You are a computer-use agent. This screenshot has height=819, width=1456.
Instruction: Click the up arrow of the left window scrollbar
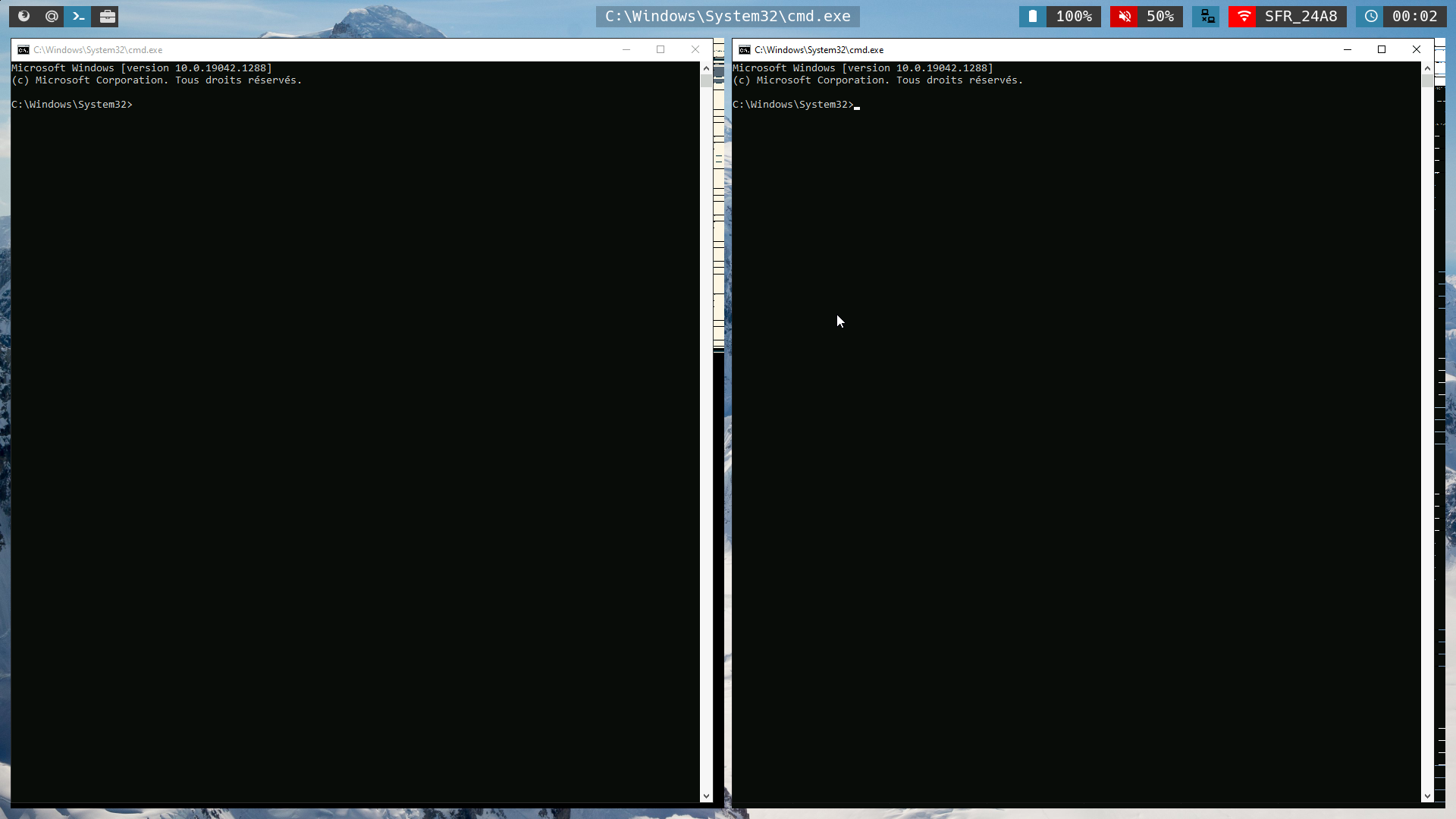point(706,67)
